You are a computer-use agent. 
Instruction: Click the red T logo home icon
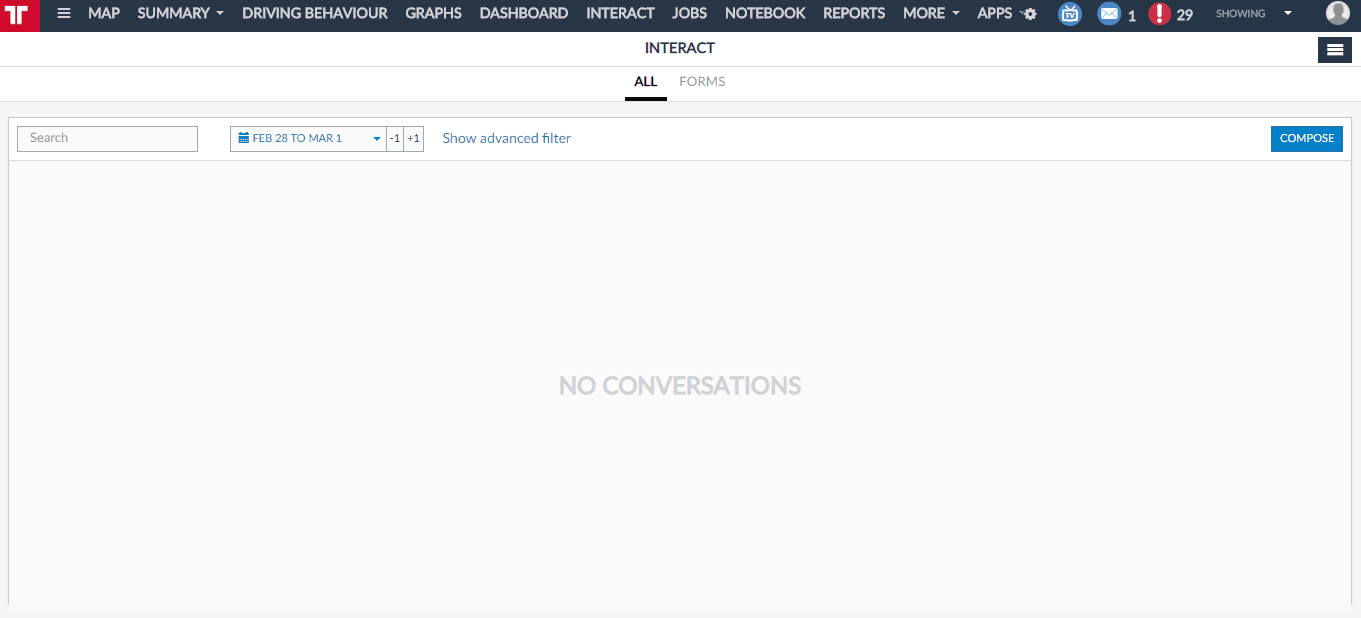coord(17,15)
